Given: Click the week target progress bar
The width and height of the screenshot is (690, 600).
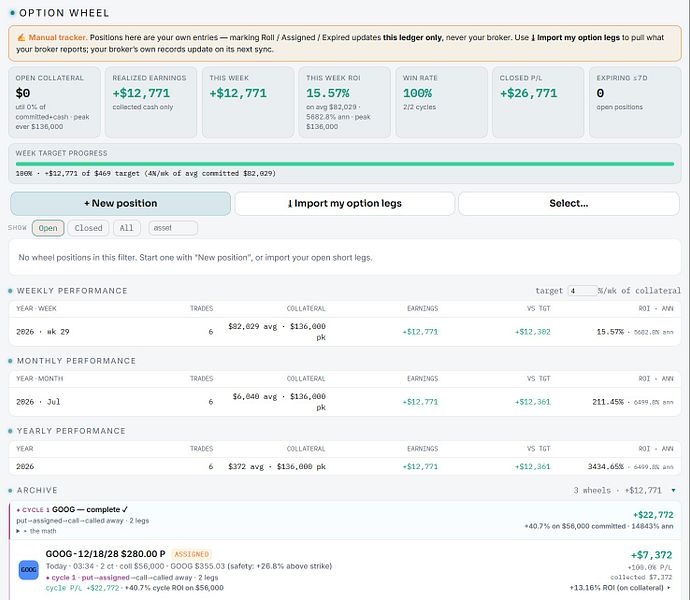Looking at the screenshot, I should [x=345, y=164].
